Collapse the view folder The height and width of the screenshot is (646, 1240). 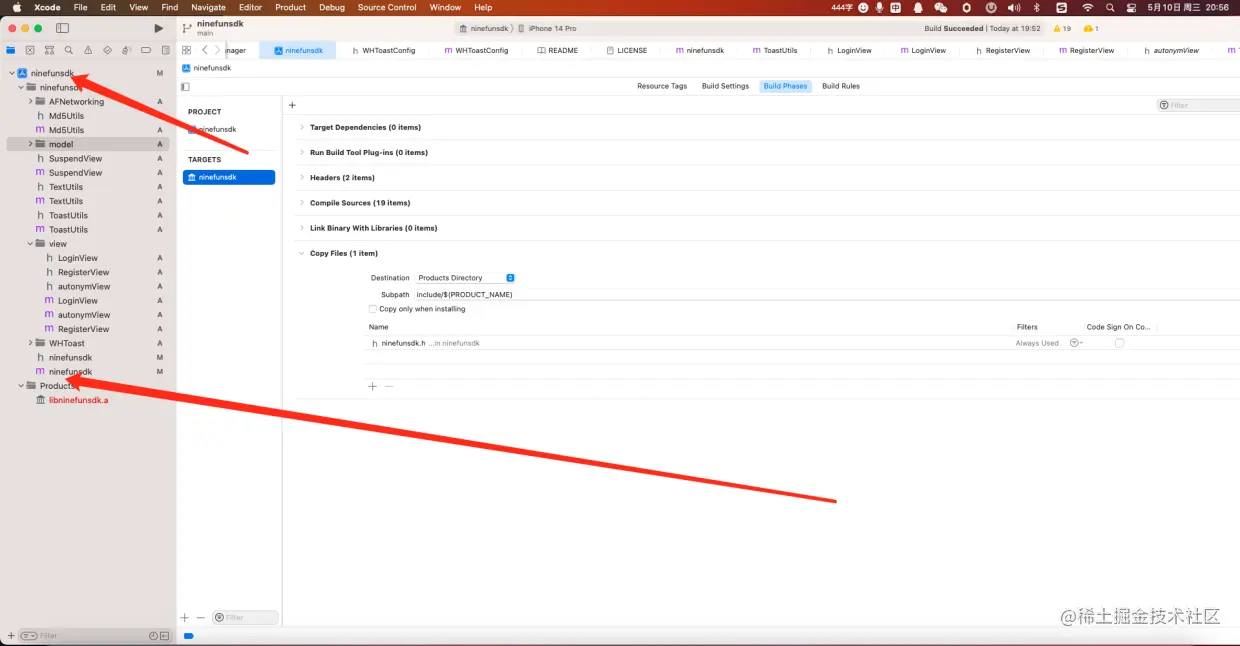pyautogui.click(x=30, y=244)
